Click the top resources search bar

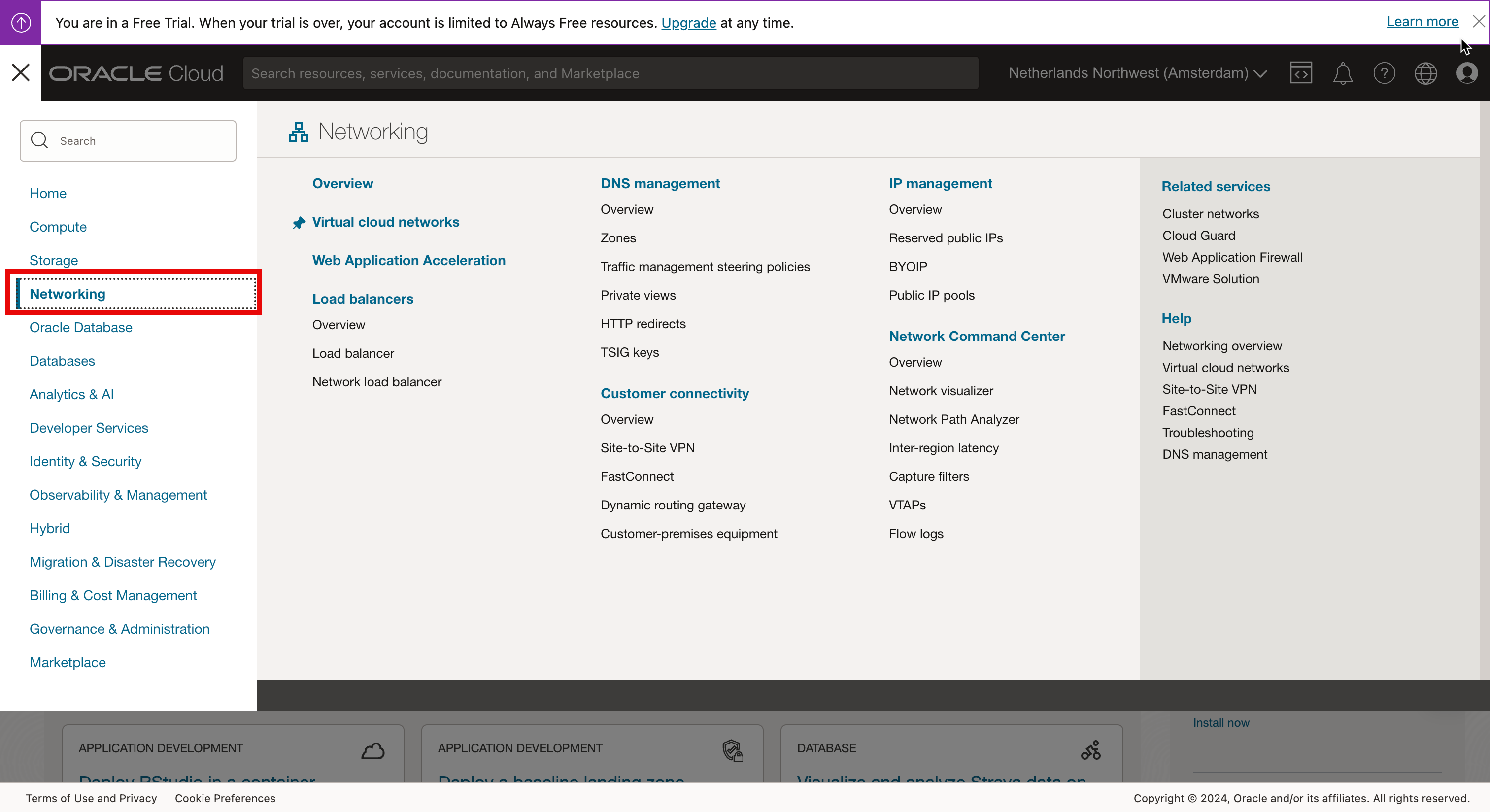pos(610,73)
